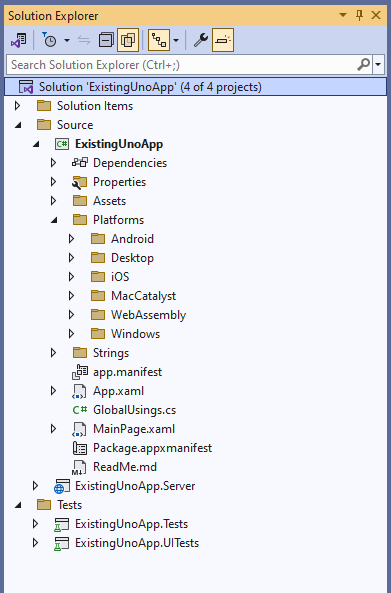Select the Strings folder icon
This screenshot has height=593, width=391.
(80, 353)
